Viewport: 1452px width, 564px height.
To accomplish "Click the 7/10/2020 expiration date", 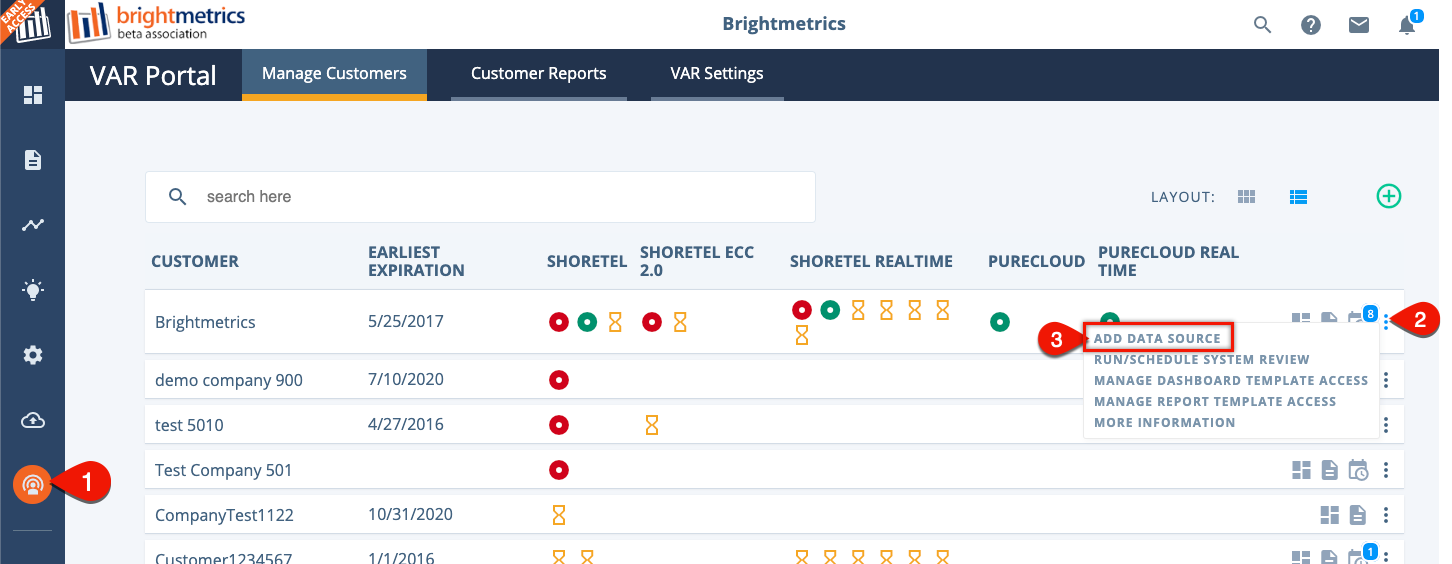I will click(406, 380).
